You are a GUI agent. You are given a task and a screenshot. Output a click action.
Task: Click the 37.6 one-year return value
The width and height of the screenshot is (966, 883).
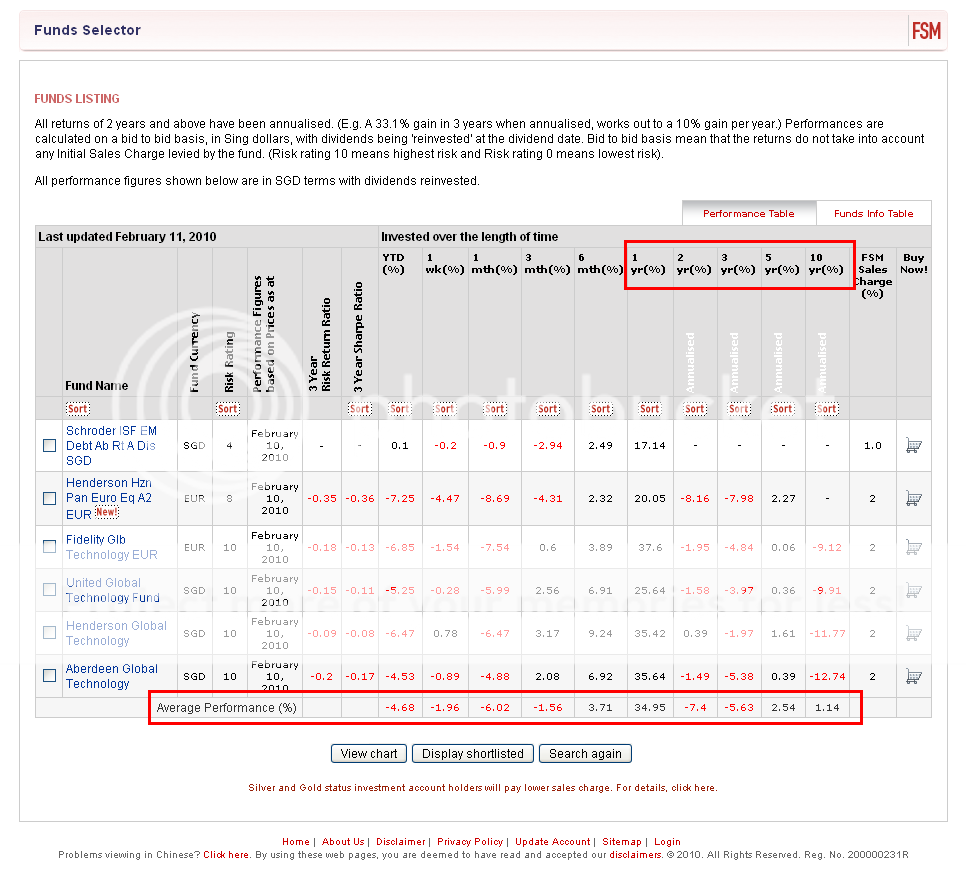pyautogui.click(x=650, y=547)
